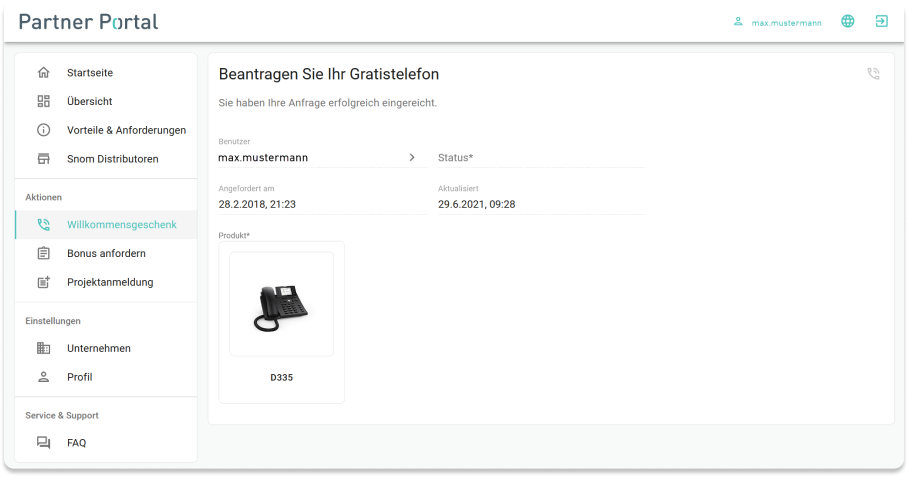The height and width of the screenshot is (477, 908).
Task: Click the logout icon in header
Action: [881, 21]
